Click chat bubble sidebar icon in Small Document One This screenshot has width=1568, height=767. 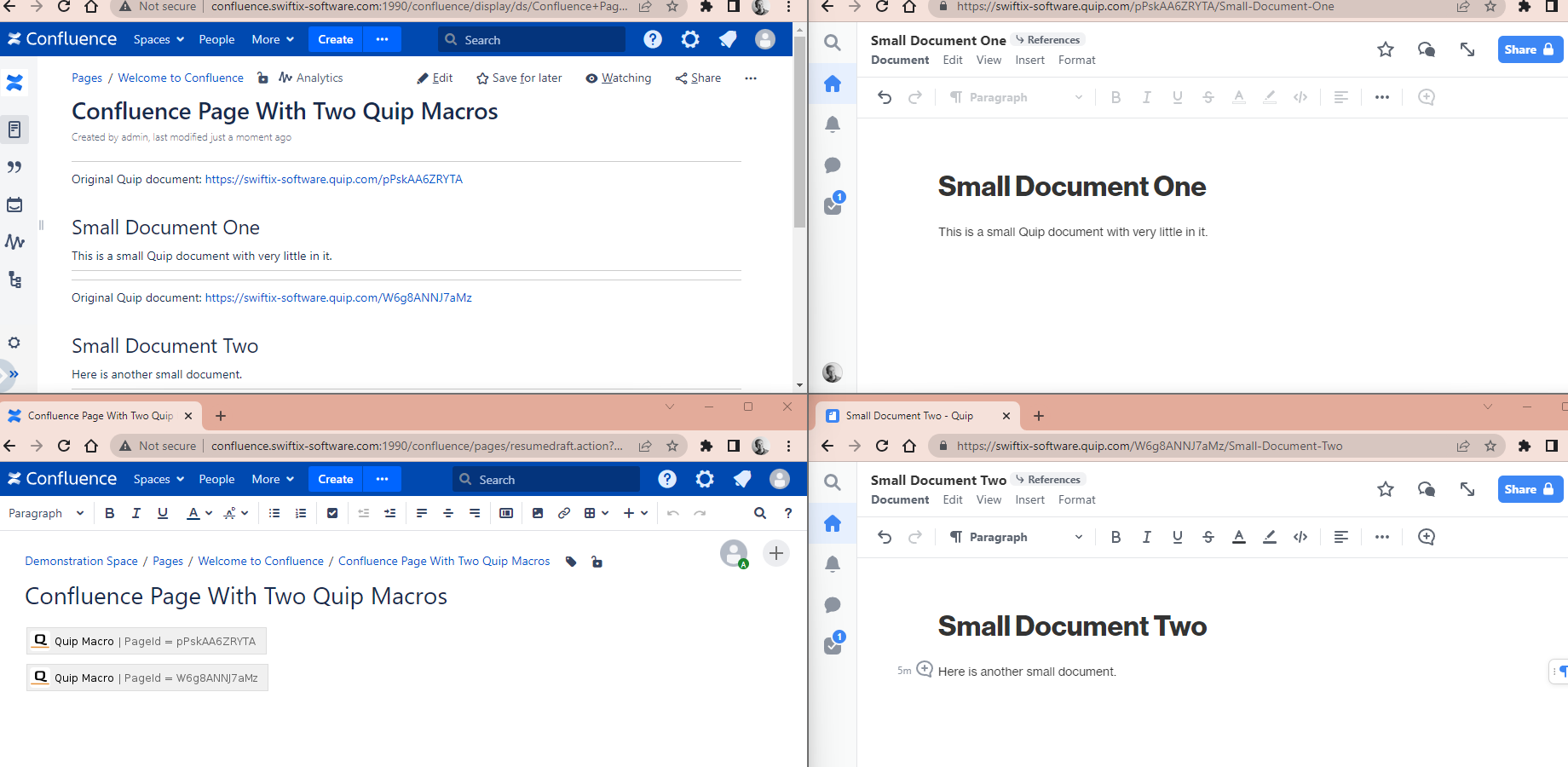coord(833,165)
